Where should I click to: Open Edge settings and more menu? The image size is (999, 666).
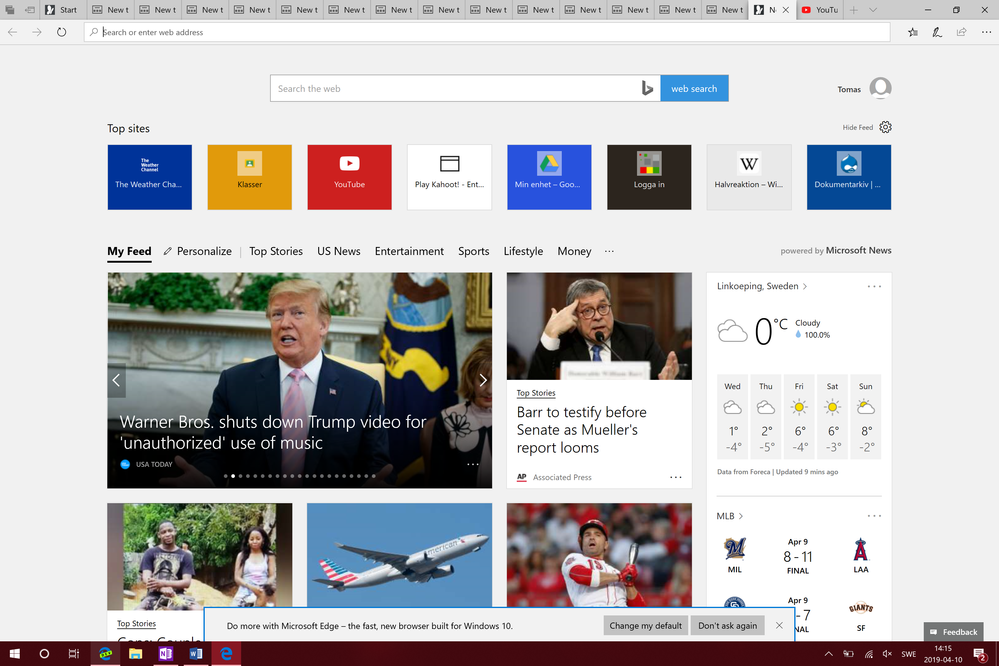pos(986,32)
